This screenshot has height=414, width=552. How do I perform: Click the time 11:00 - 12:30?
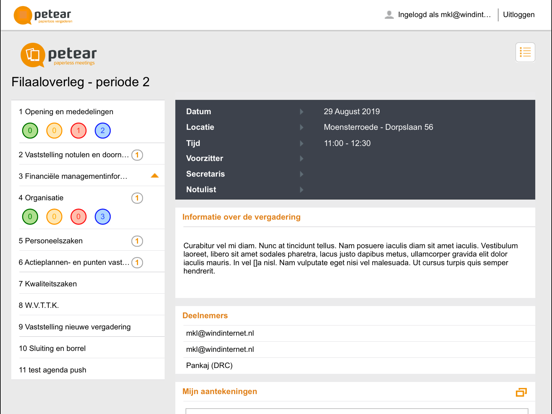(347, 143)
